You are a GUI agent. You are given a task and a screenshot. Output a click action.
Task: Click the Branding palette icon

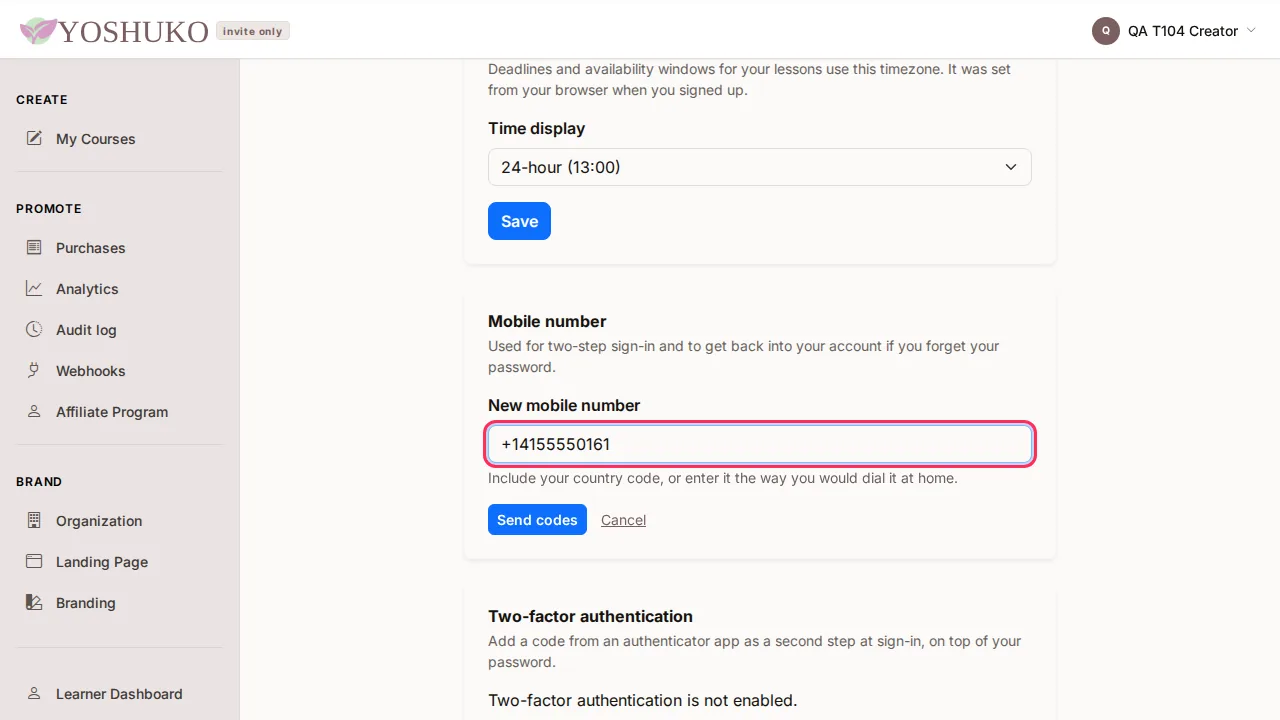tap(34, 602)
